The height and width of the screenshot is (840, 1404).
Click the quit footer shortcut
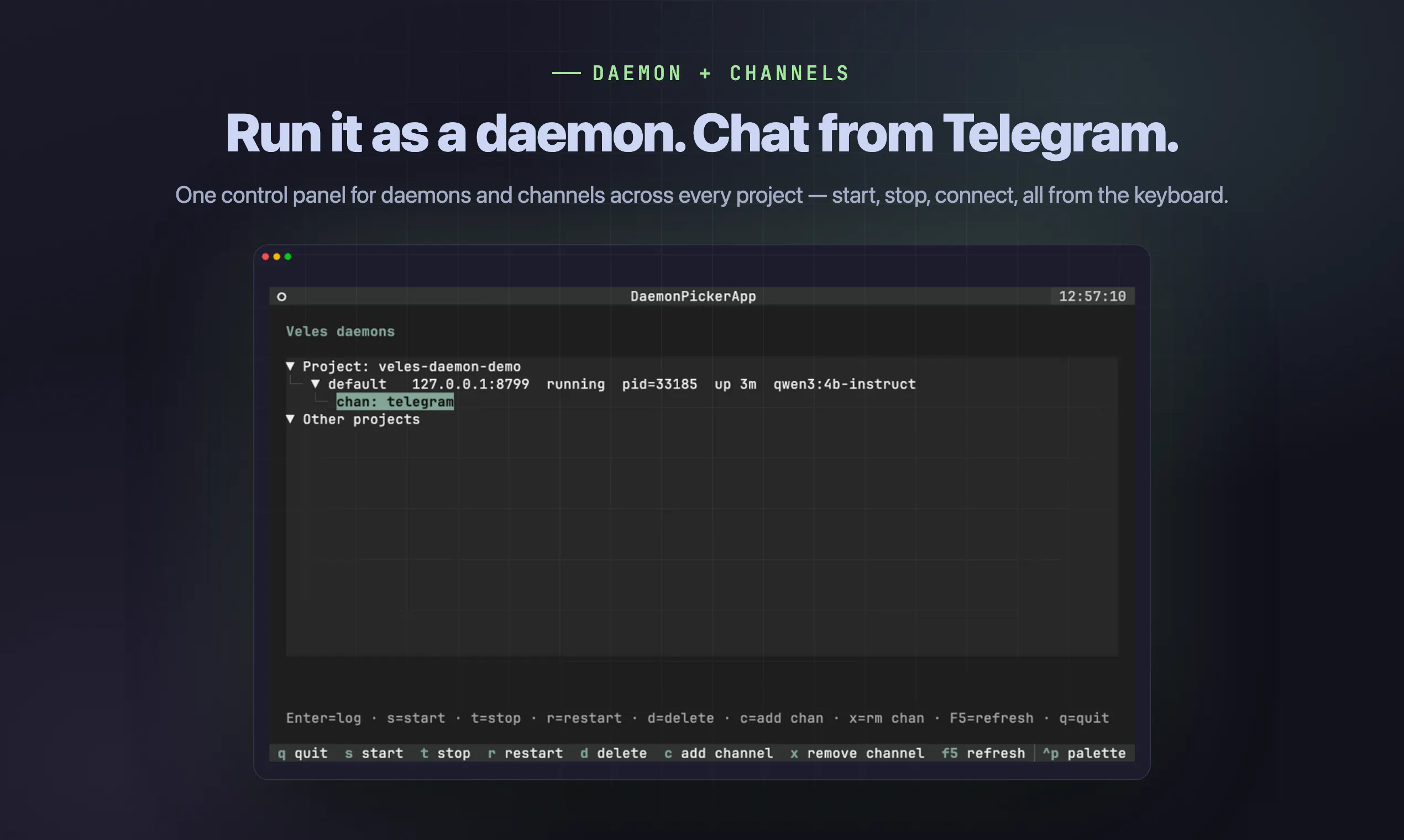(x=302, y=753)
